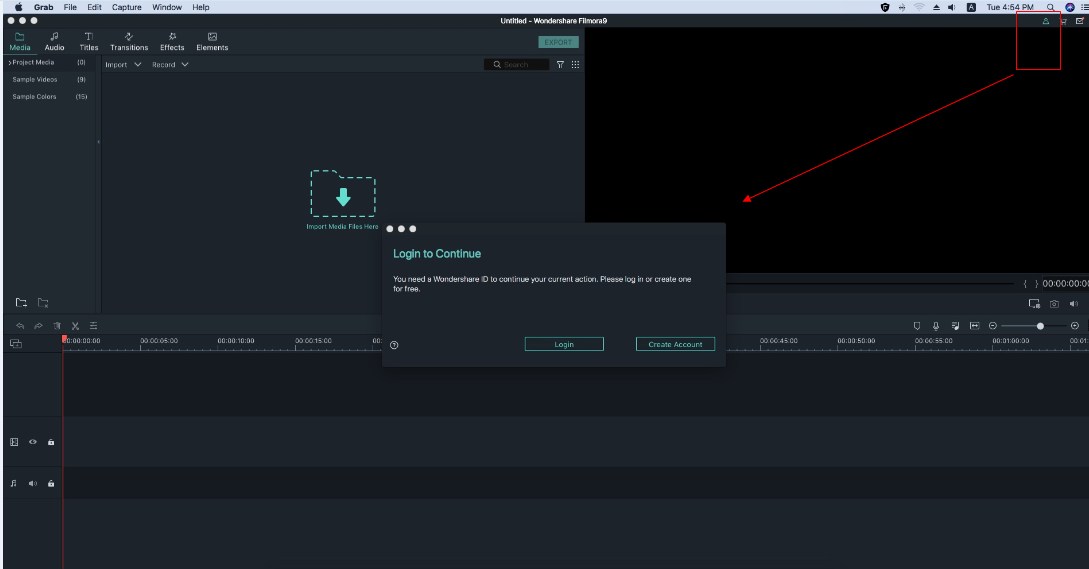Viewport: 1089px width, 569px height.
Task: Take a snapshot with the camera icon
Action: tap(1054, 304)
